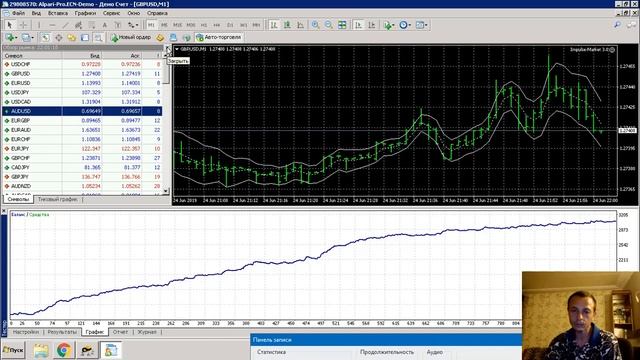Toggle the Navigator folder icon

71,38
